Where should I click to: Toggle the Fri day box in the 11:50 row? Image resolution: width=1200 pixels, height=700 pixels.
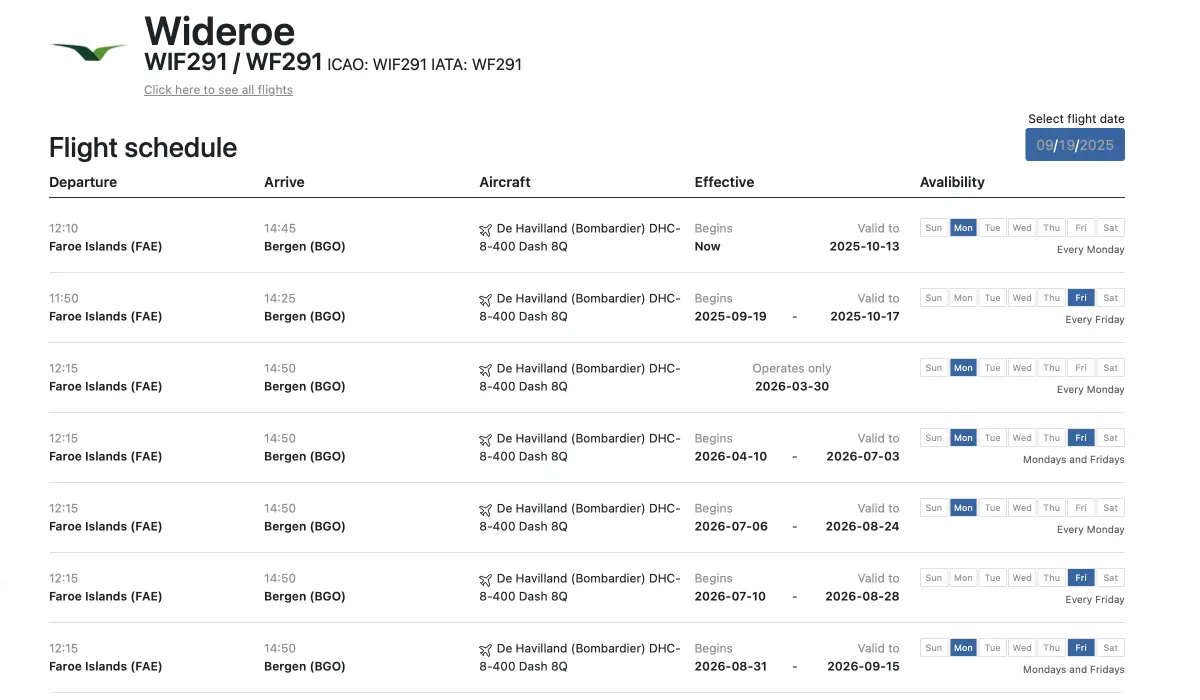(1081, 298)
